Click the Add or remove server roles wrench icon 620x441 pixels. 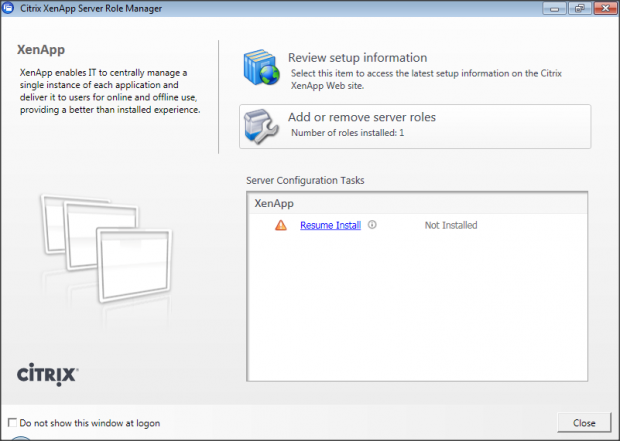coord(261,127)
